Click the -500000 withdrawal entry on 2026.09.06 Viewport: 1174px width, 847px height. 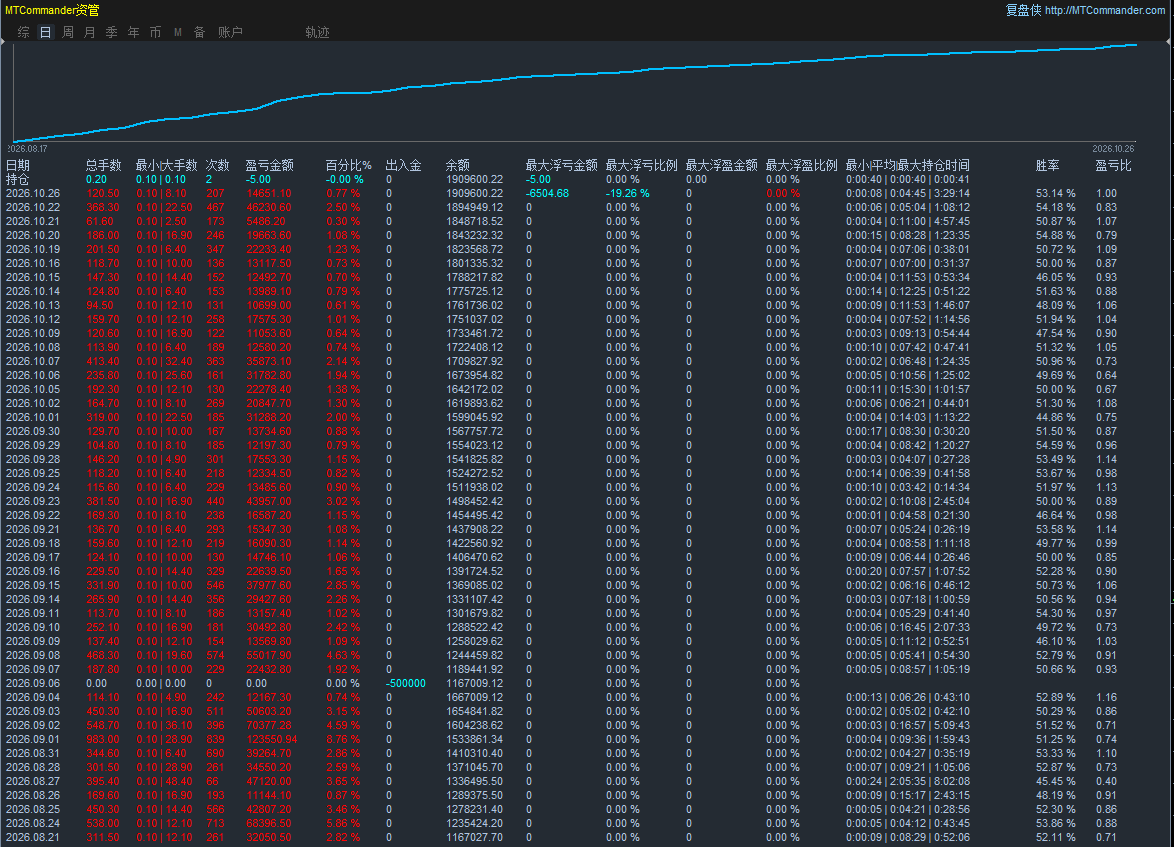click(x=406, y=684)
